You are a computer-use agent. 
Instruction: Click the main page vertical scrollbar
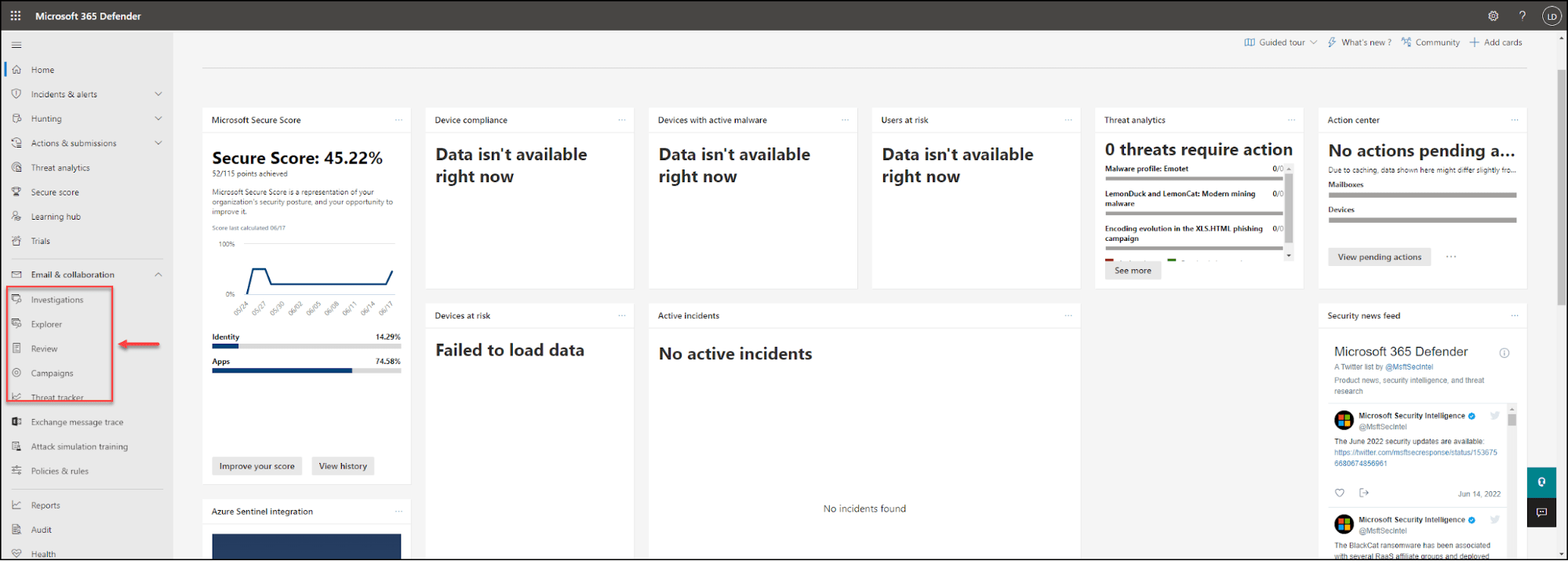tap(1561, 188)
